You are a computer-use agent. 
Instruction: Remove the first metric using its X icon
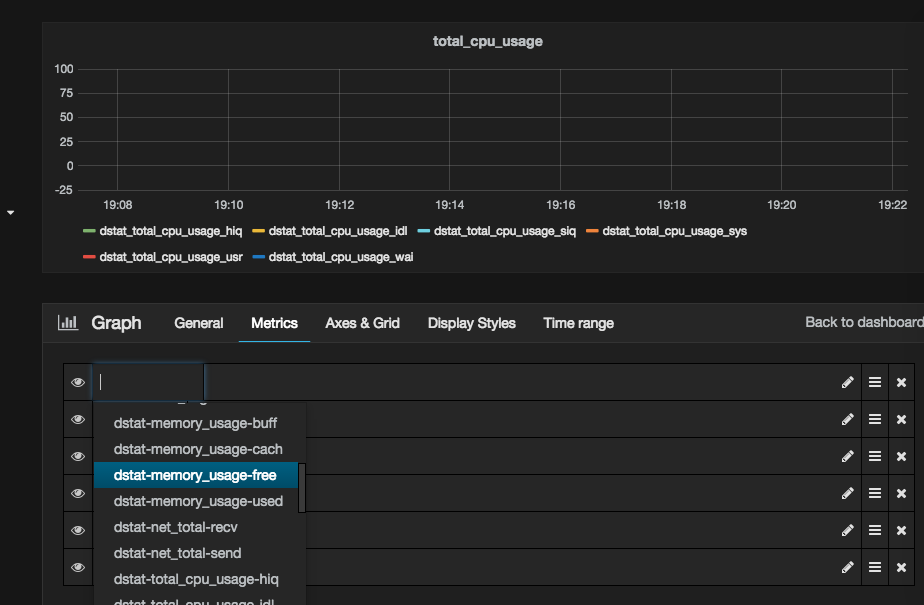coord(902,382)
